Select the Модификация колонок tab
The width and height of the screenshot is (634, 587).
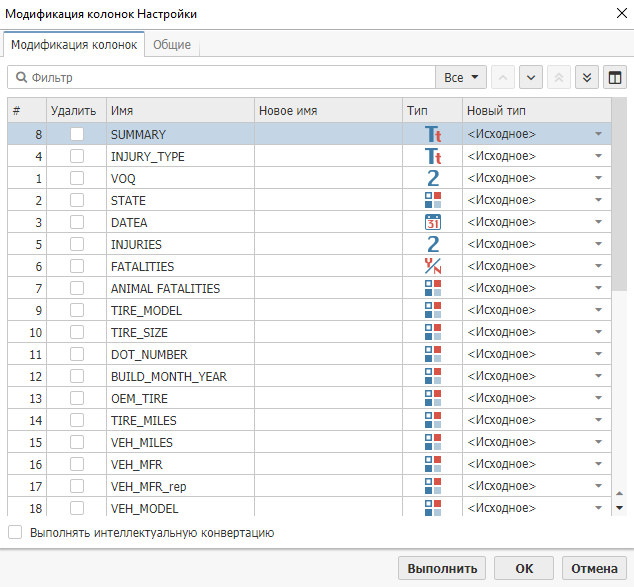[x=74, y=46]
